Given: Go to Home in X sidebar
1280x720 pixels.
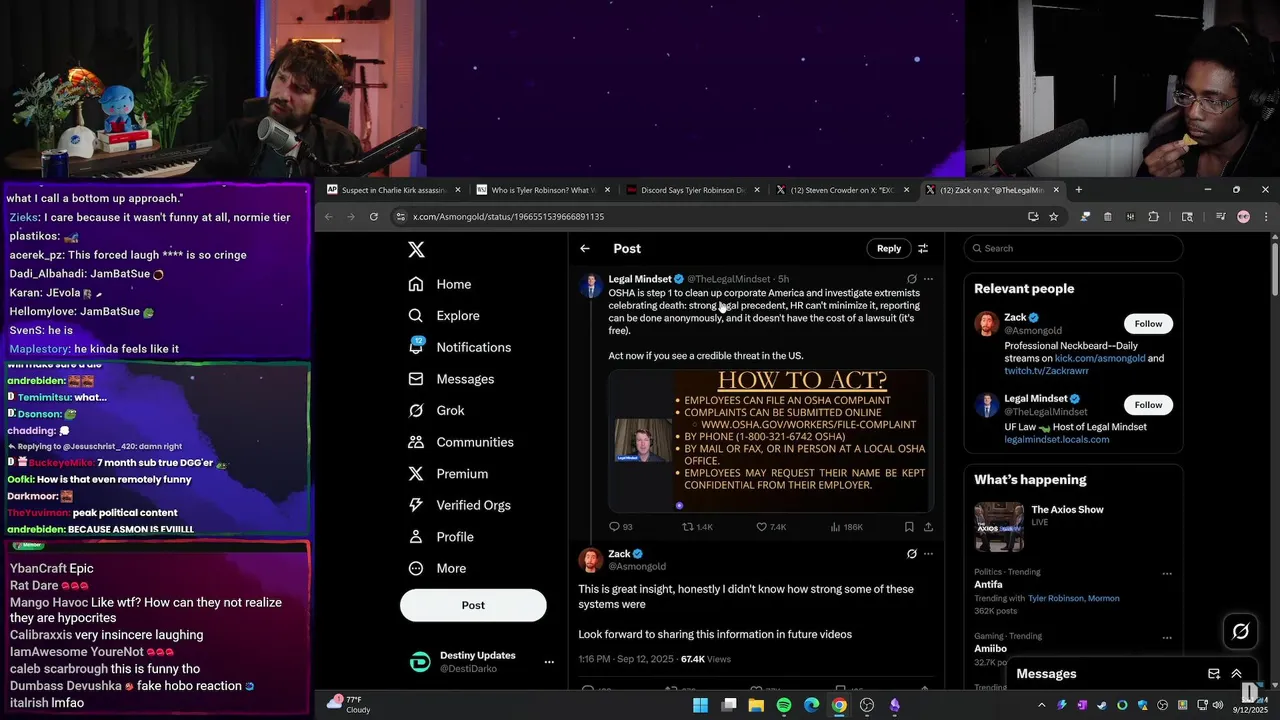Looking at the screenshot, I should (x=440, y=284).
